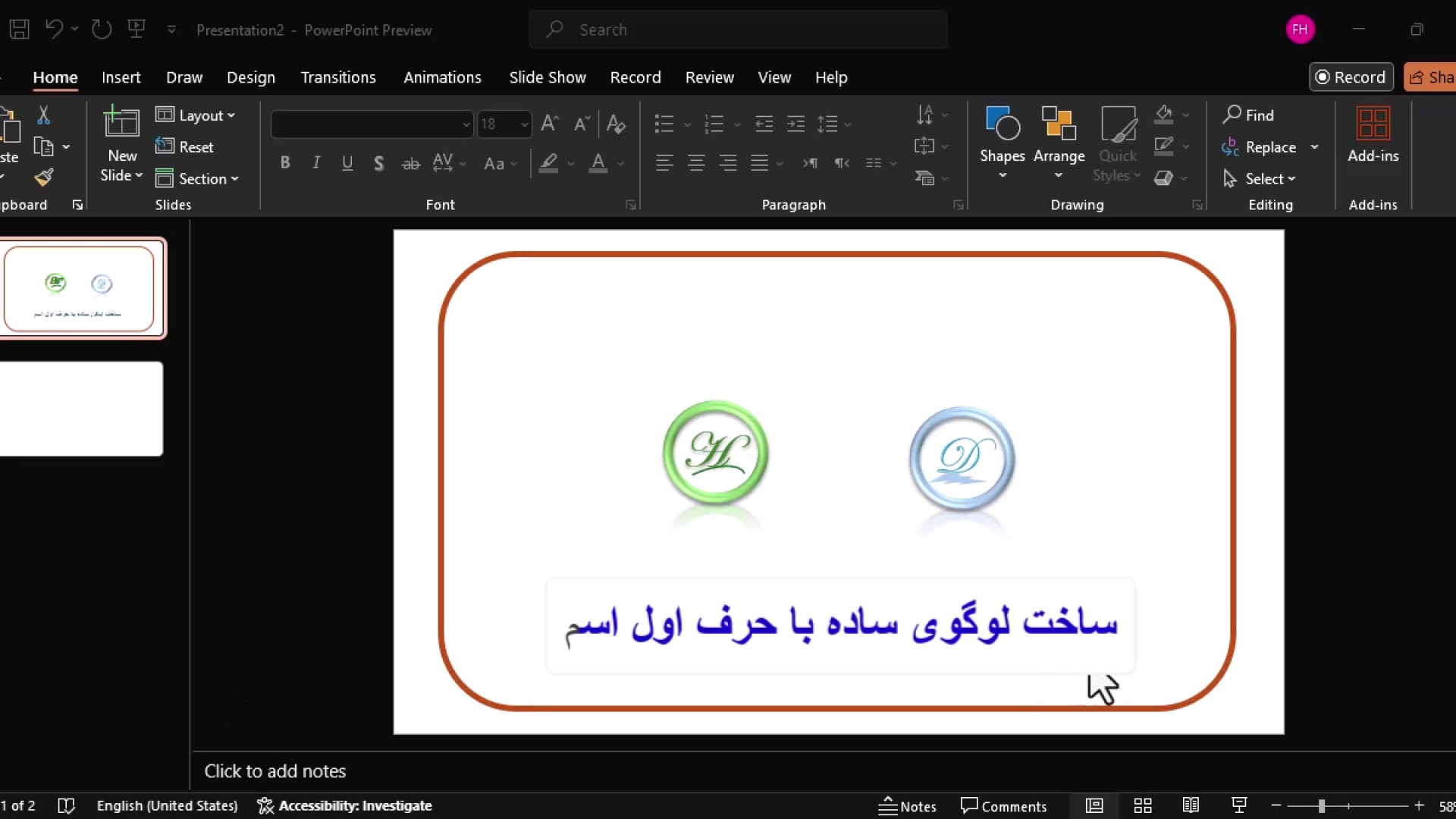The height and width of the screenshot is (819, 1456).
Task: Adjust the zoom slider handle
Action: [x=1321, y=806]
